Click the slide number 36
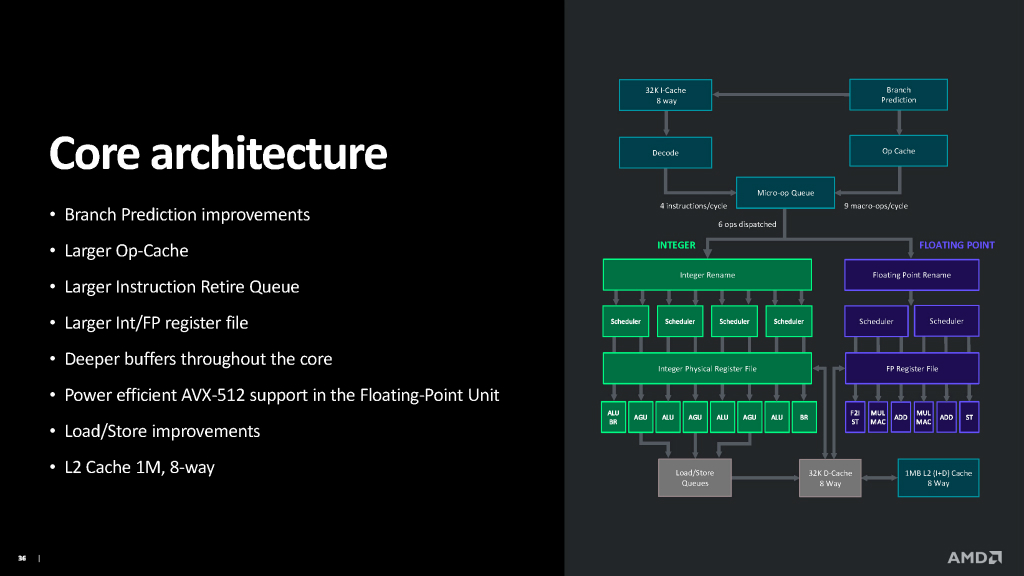The width and height of the screenshot is (1024, 576). pyautogui.click(x=22, y=558)
